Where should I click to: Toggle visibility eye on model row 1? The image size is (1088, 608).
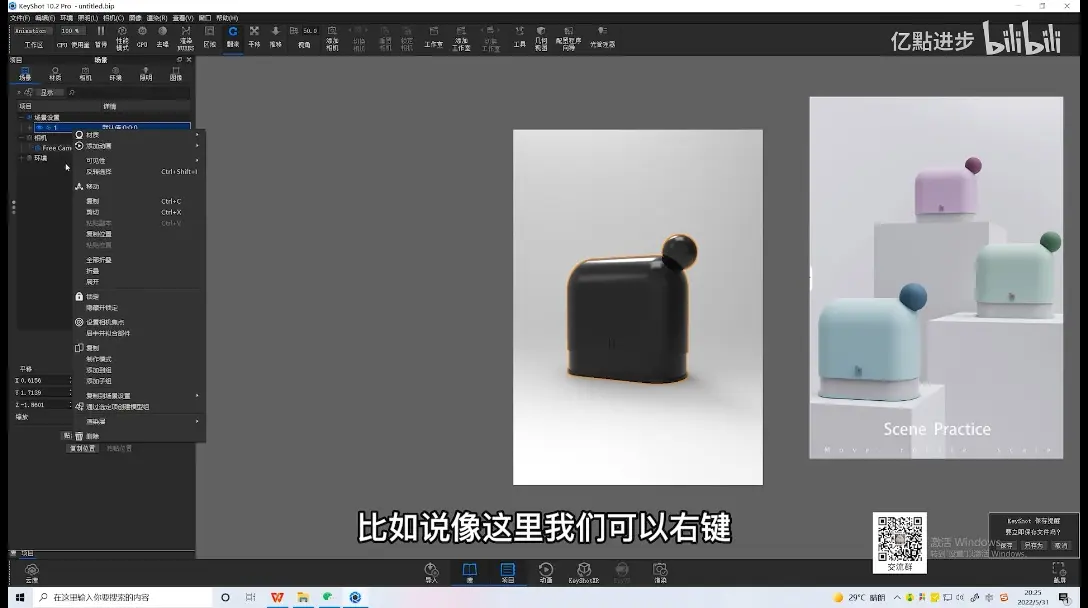tap(40, 128)
